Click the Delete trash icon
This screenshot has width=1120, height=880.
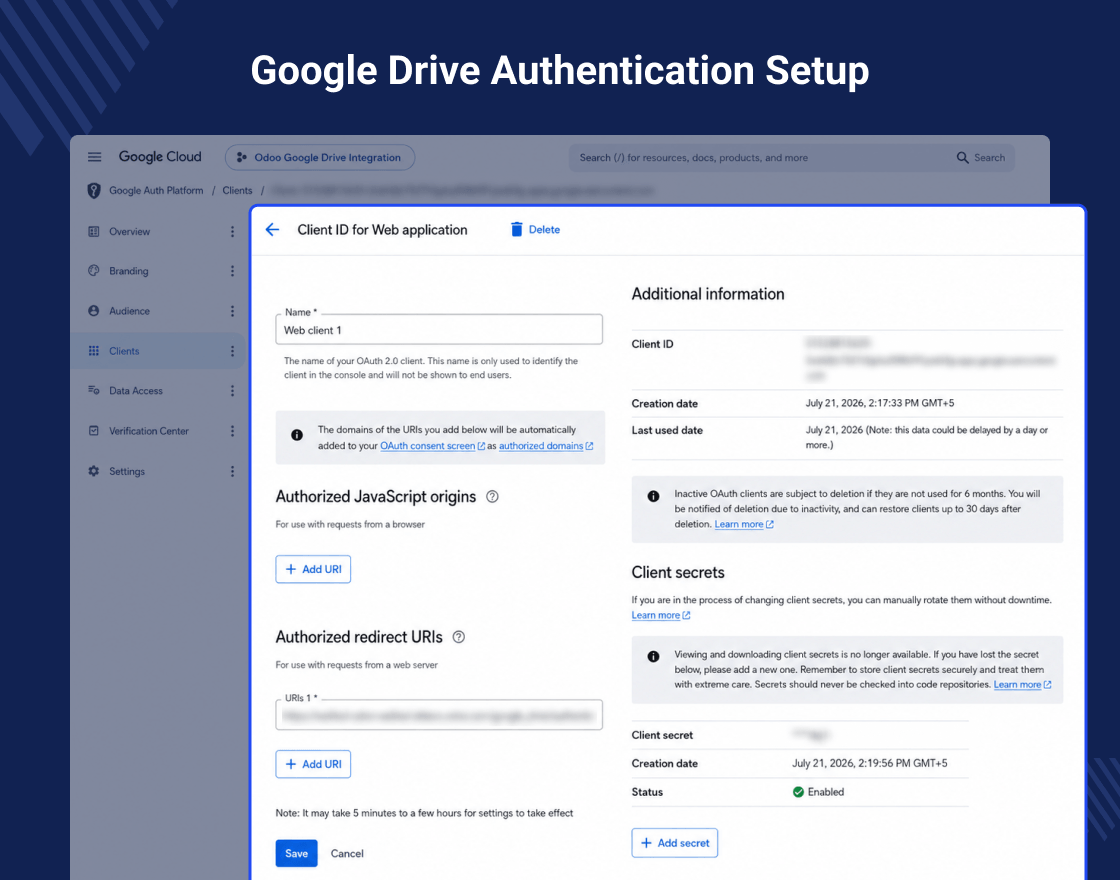[516, 229]
